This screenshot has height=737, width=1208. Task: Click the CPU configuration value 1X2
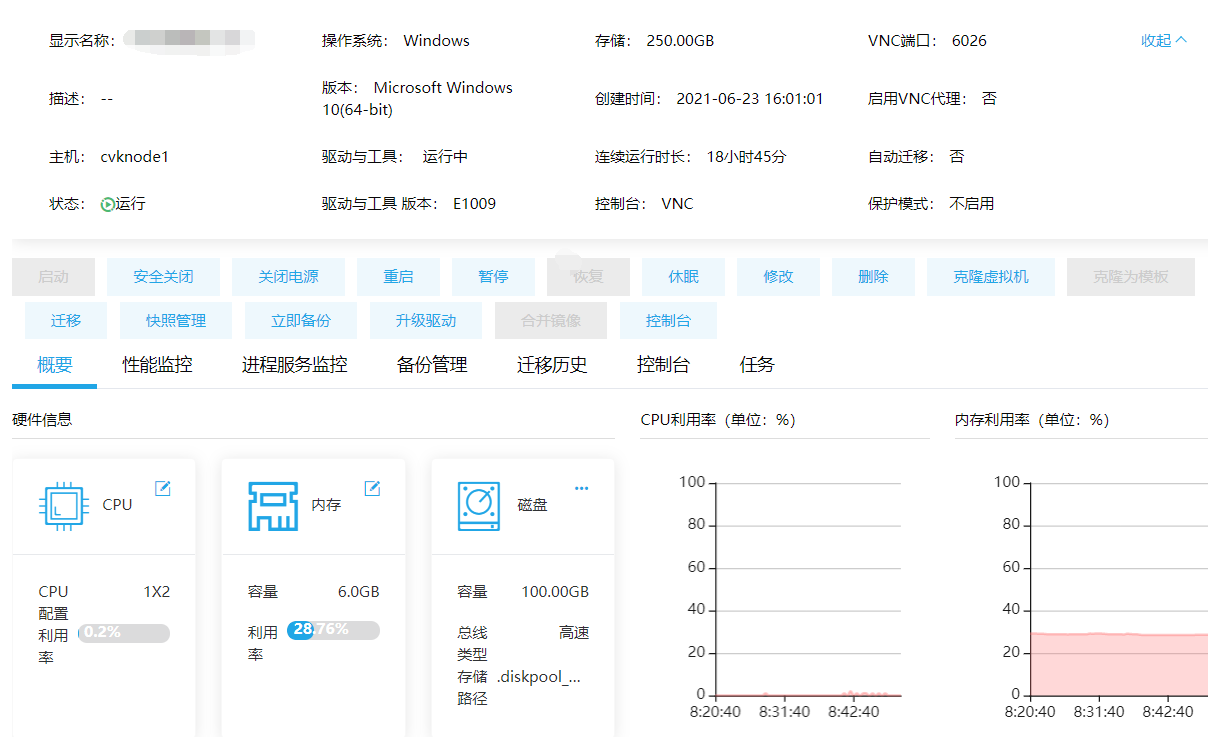coord(157,592)
